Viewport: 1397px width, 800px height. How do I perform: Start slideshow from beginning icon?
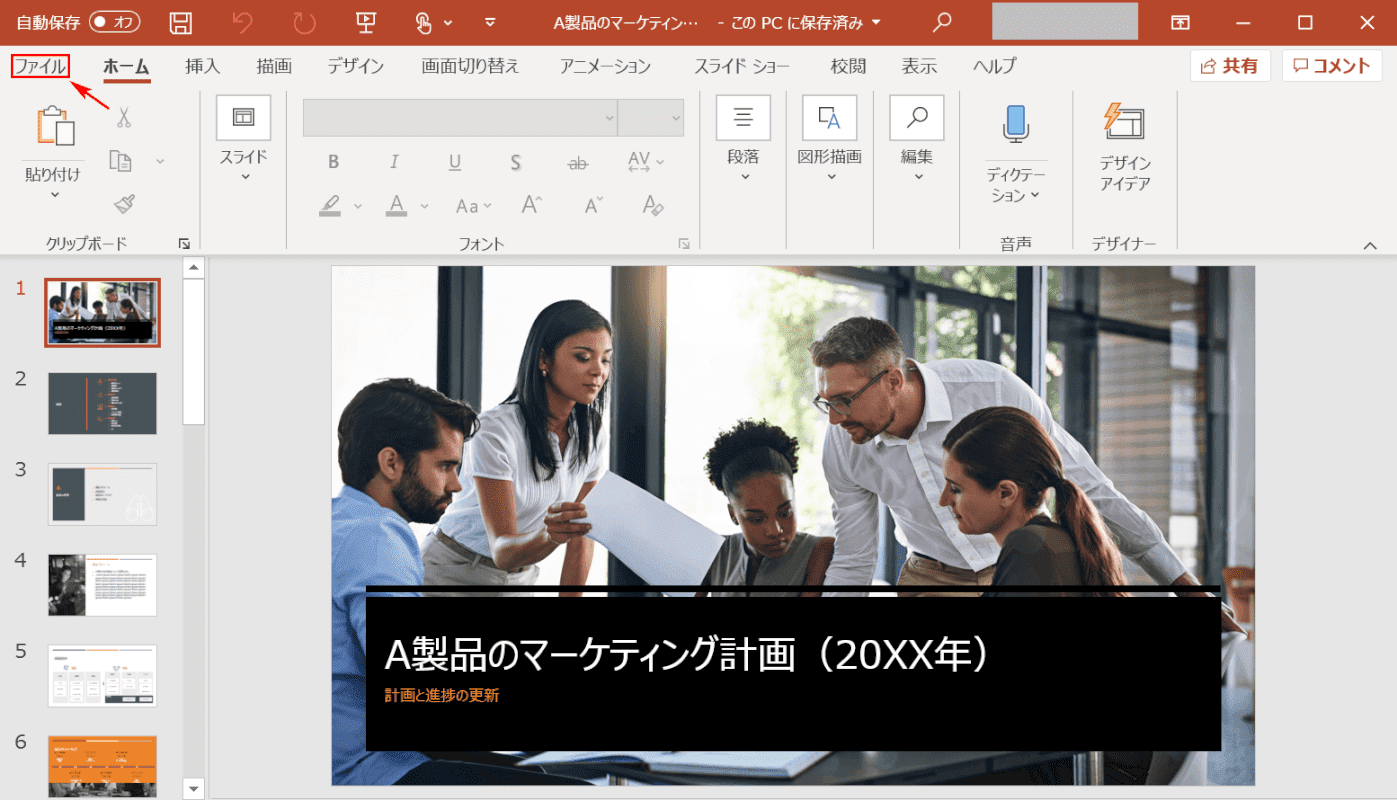coord(365,22)
